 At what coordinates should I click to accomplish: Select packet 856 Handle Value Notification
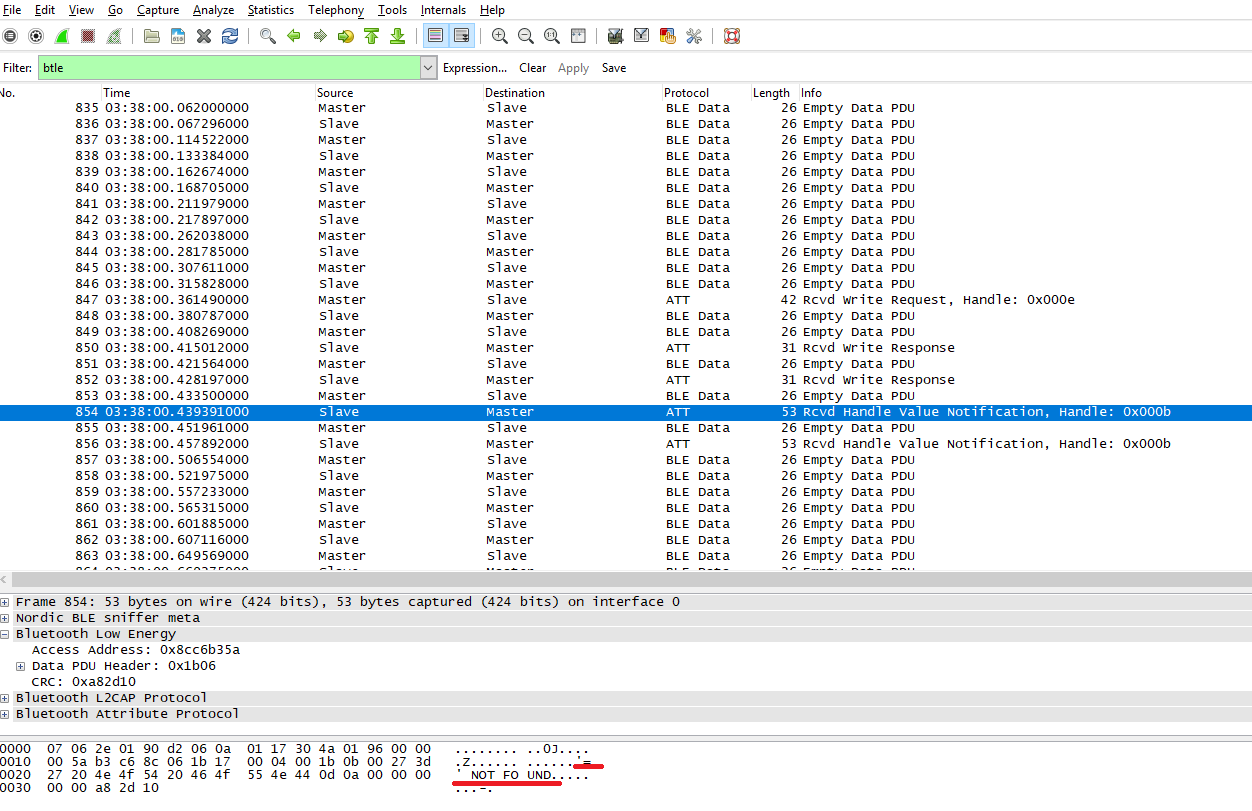point(626,444)
